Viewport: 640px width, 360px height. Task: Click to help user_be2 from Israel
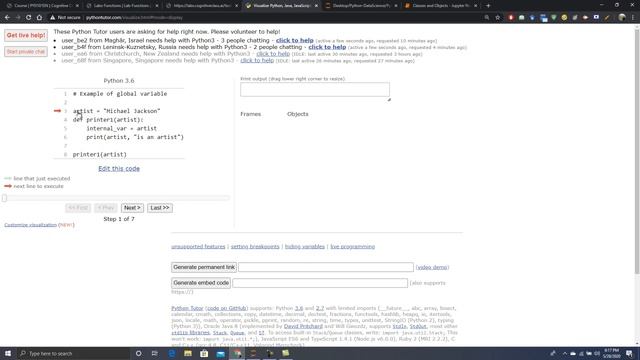point(295,40)
